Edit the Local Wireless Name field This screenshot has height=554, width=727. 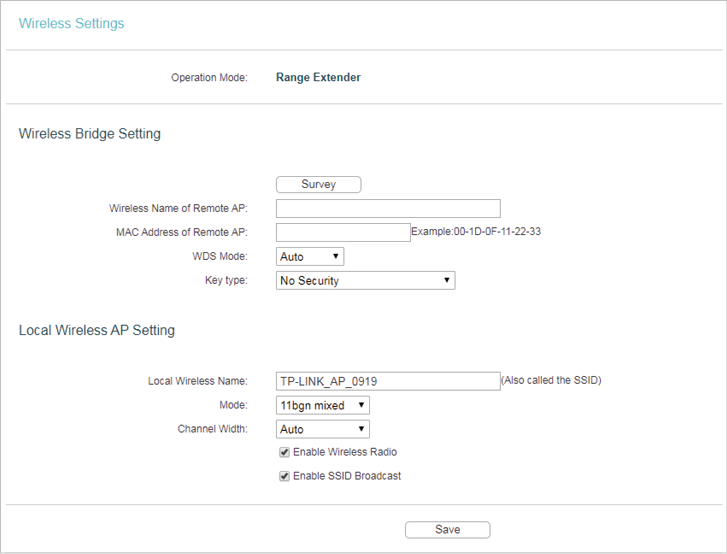(x=388, y=381)
